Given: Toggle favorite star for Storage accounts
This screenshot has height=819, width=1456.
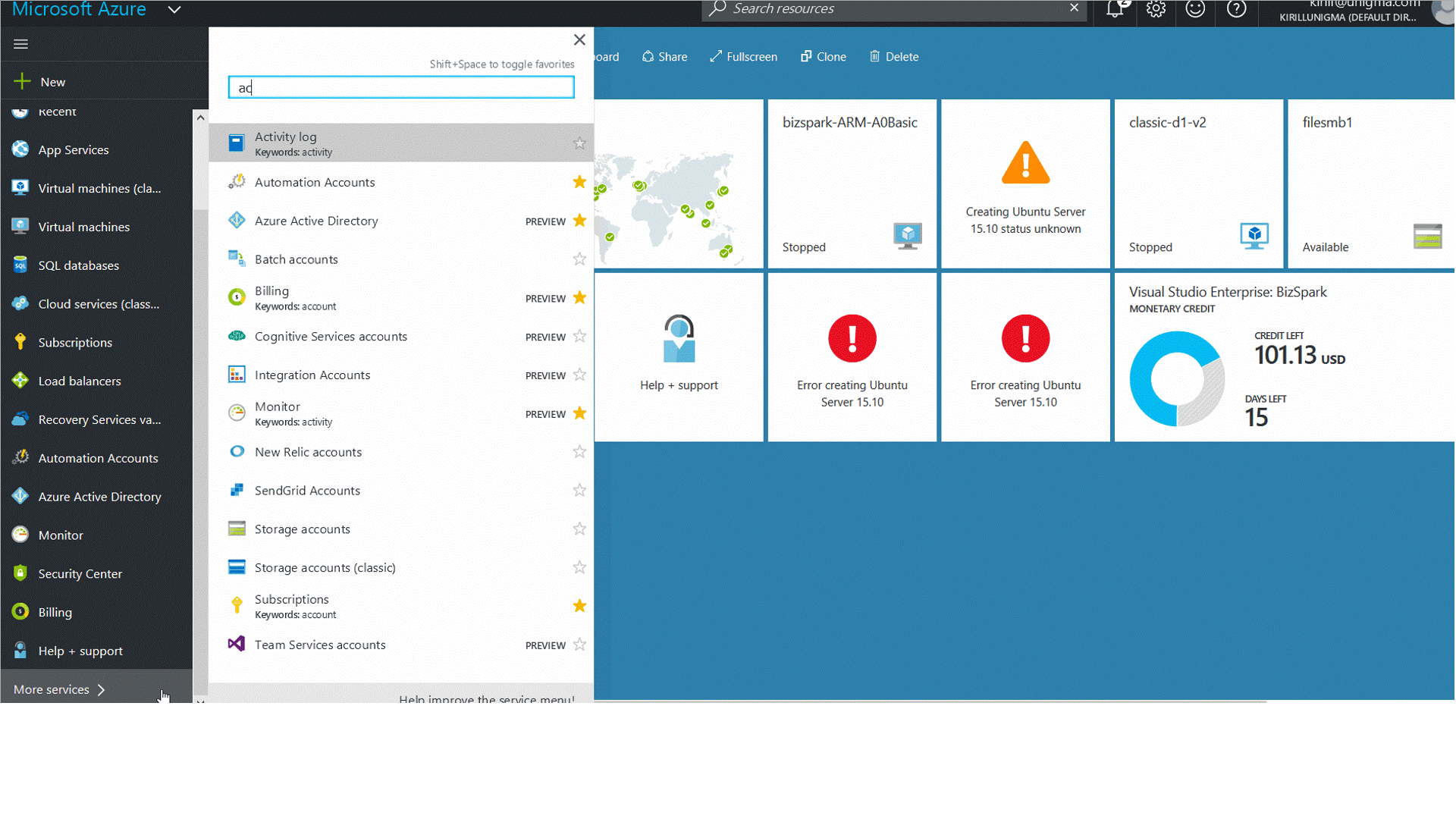Looking at the screenshot, I should pyautogui.click(x=579, y=529).
